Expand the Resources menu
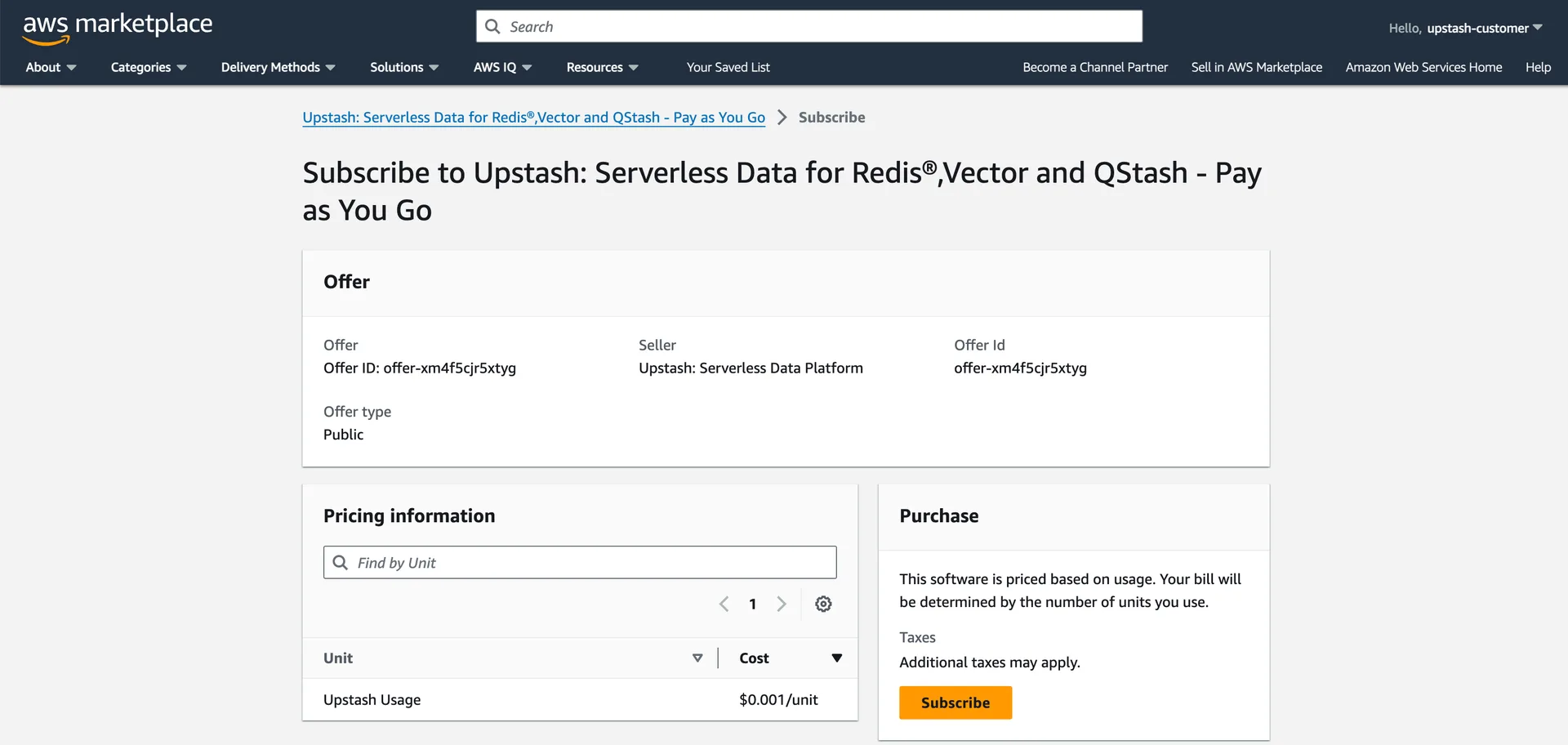This screenshot has width=1568, height=745. coord(602,67)
